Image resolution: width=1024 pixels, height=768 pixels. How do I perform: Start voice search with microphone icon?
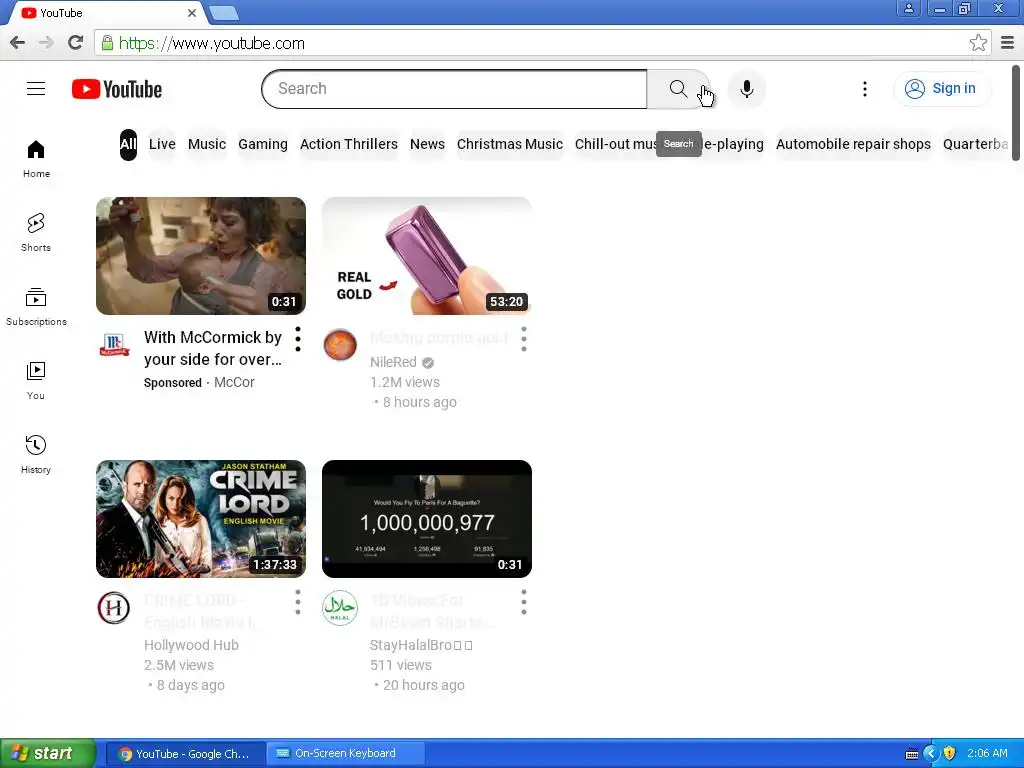(x=746, y=89)
